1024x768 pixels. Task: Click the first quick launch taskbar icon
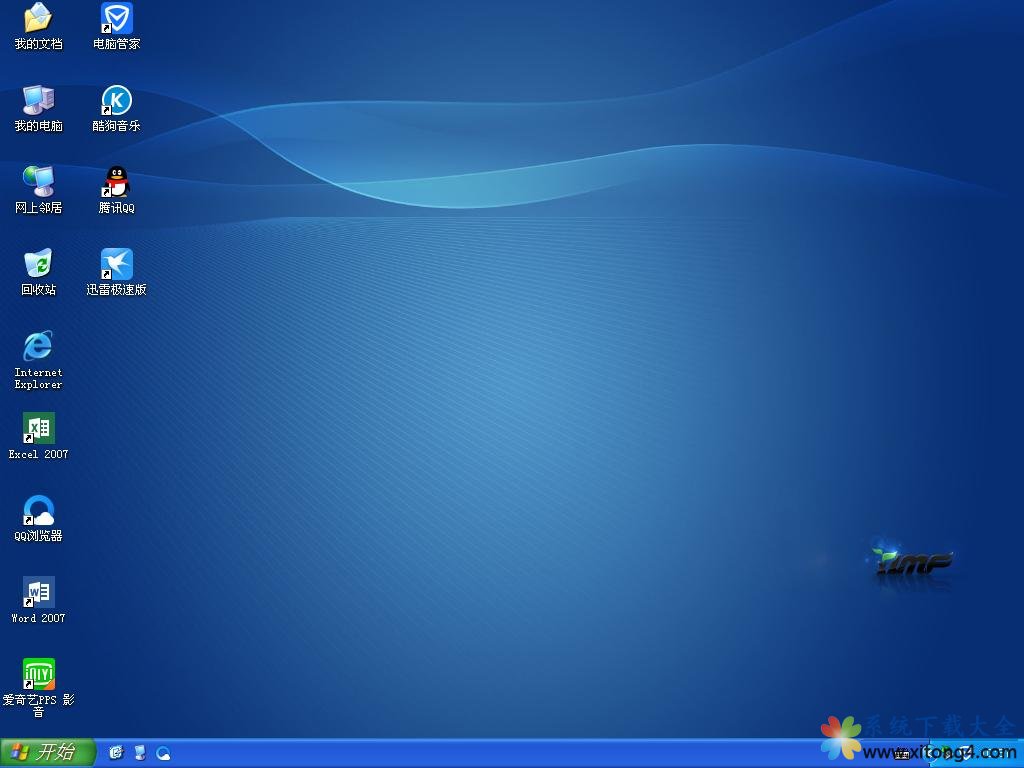pos(116,753)
